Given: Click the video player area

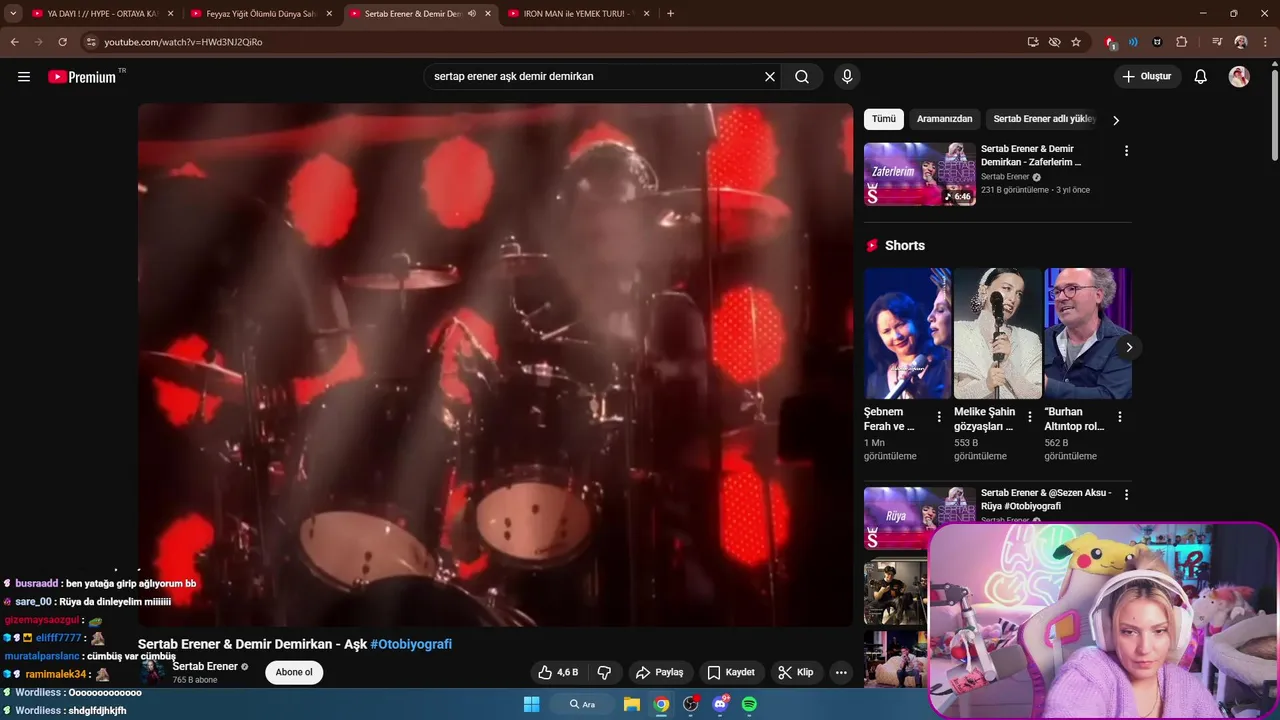Looking at the screenshot, I should pos(495,365).
